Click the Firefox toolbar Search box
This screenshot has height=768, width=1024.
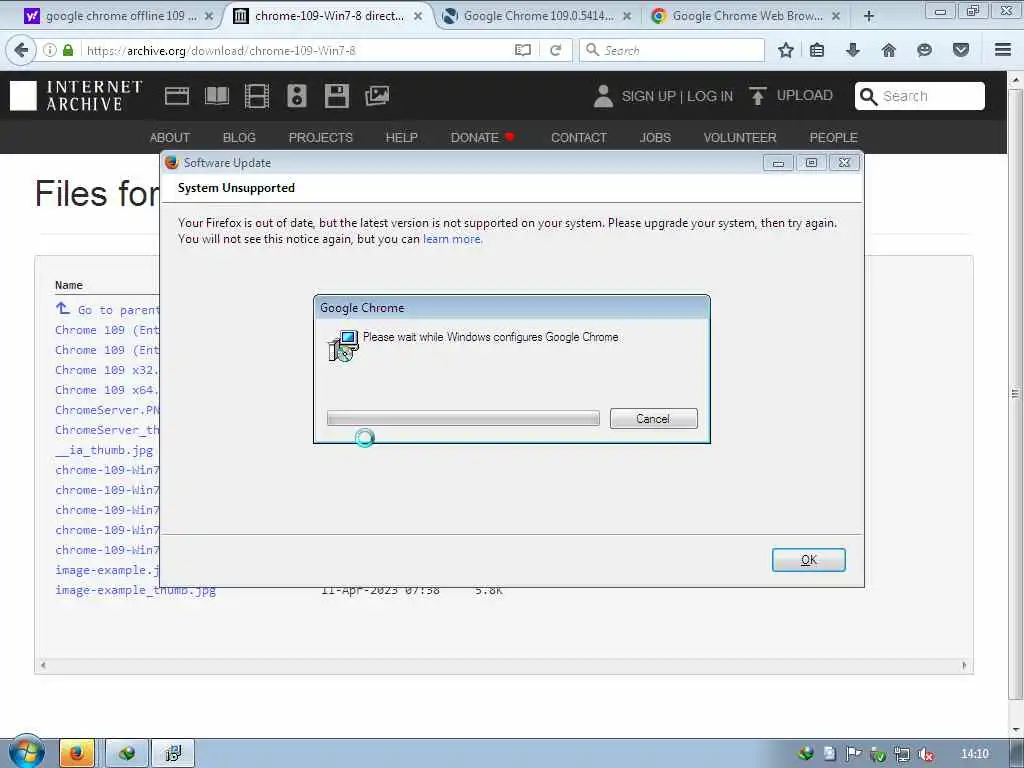(x=671, y=50)
